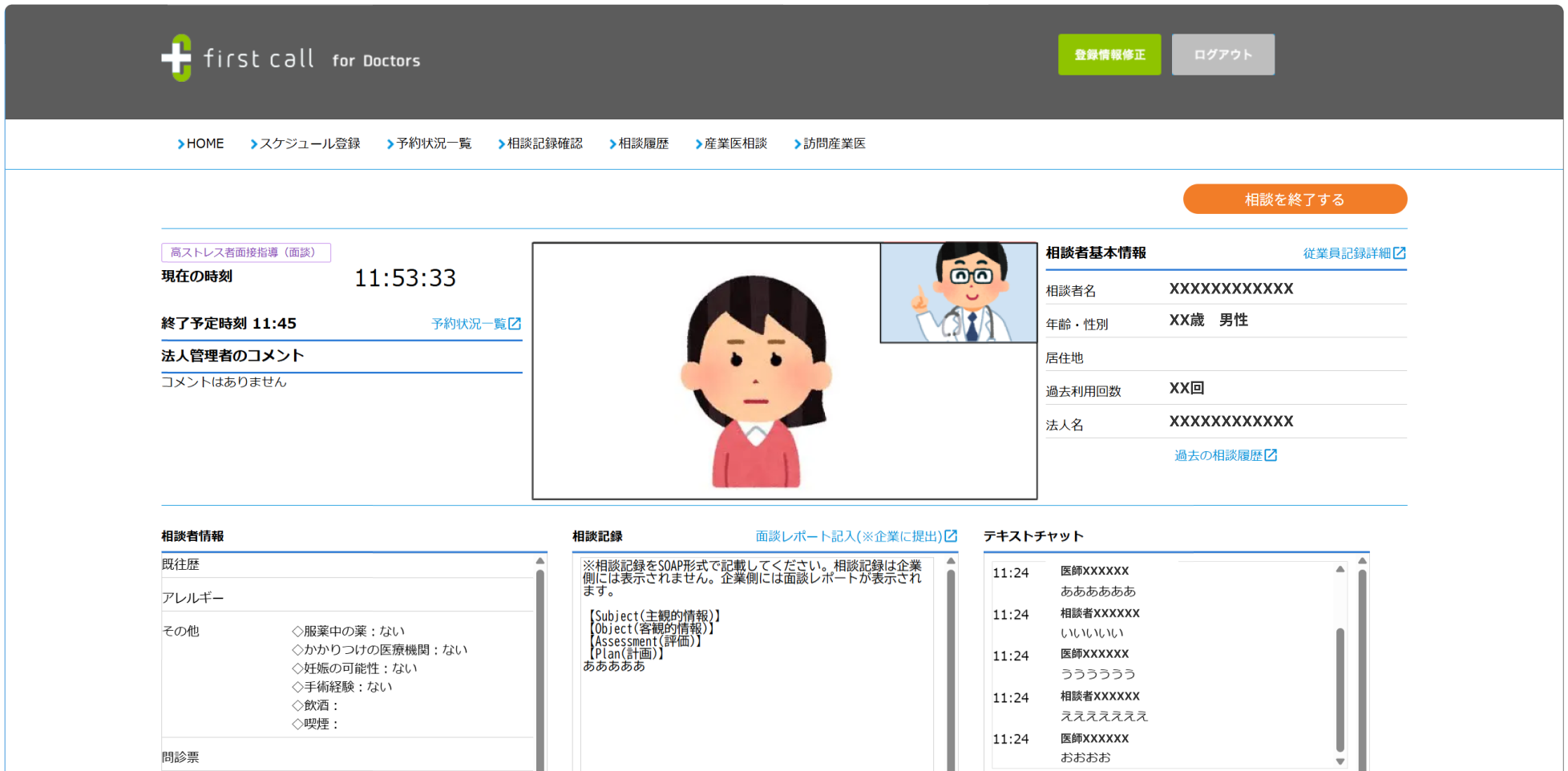Open 面談レポート記入 external link icon
The image size is (1568, 771).
951,535
